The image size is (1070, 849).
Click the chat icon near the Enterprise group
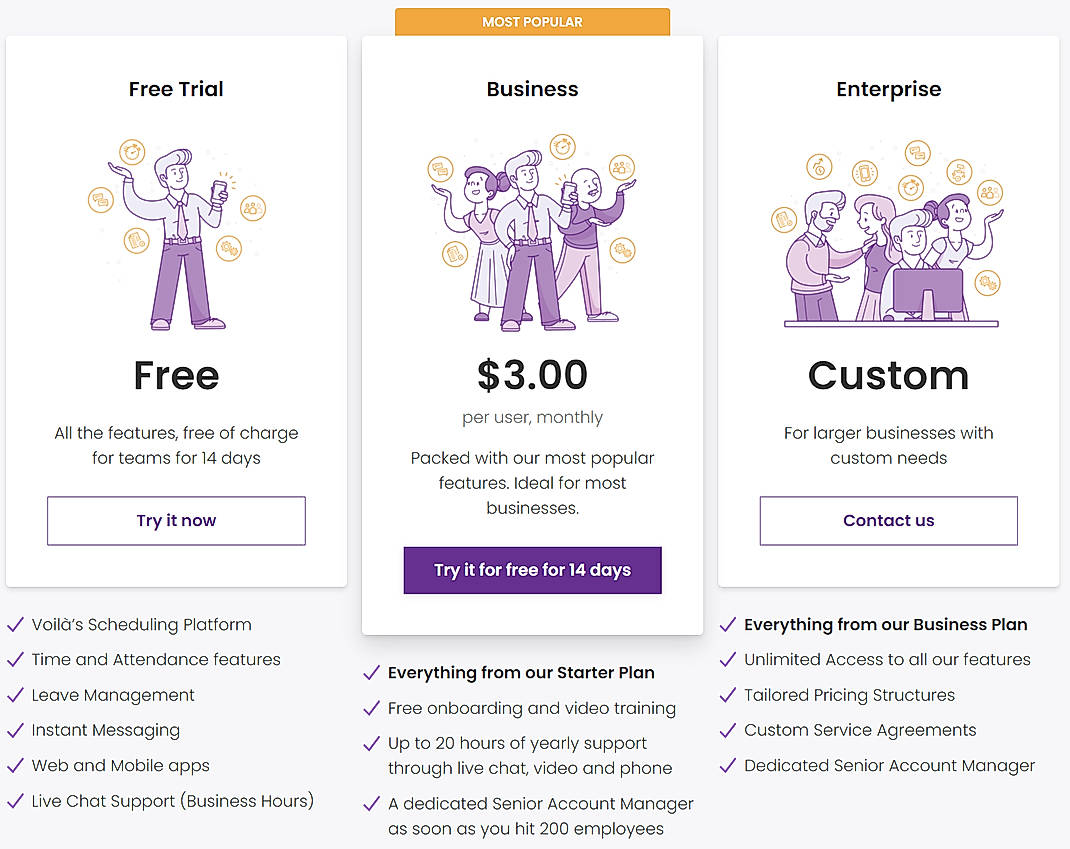pos(917,153)
